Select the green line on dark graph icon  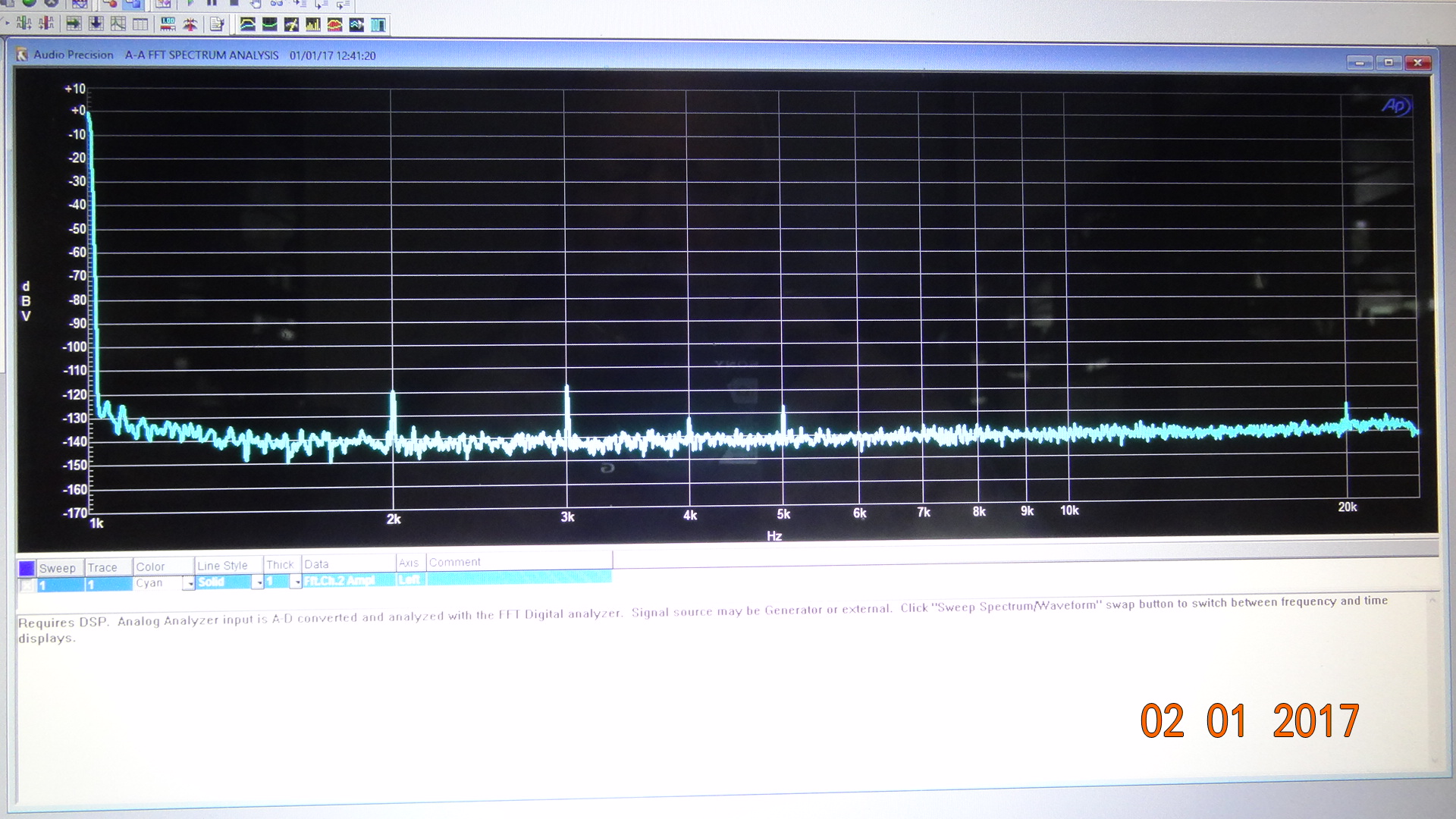pyautogui.click(x=270, y=24)
